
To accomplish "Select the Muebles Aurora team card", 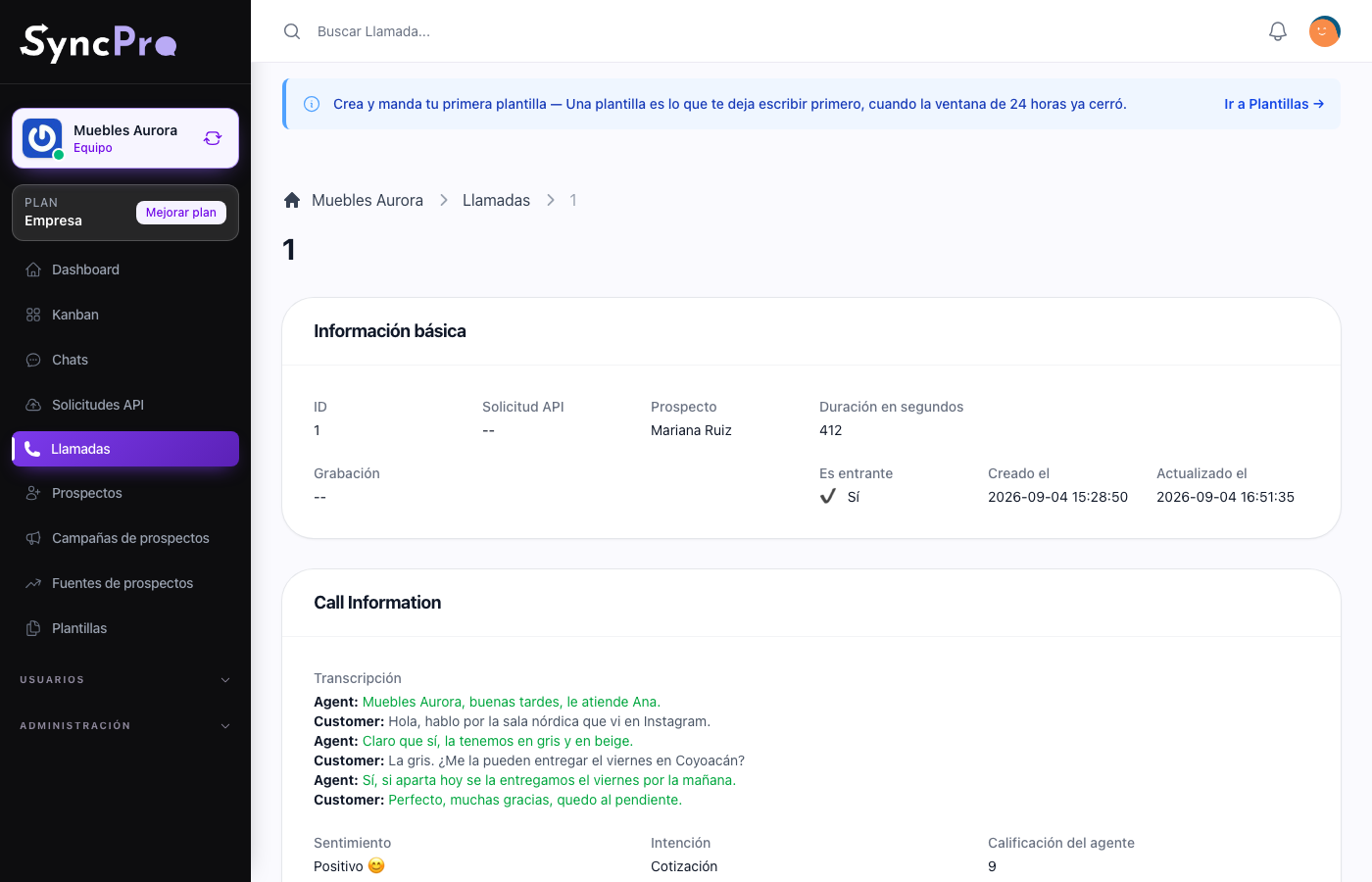I will tap(125, 138).
